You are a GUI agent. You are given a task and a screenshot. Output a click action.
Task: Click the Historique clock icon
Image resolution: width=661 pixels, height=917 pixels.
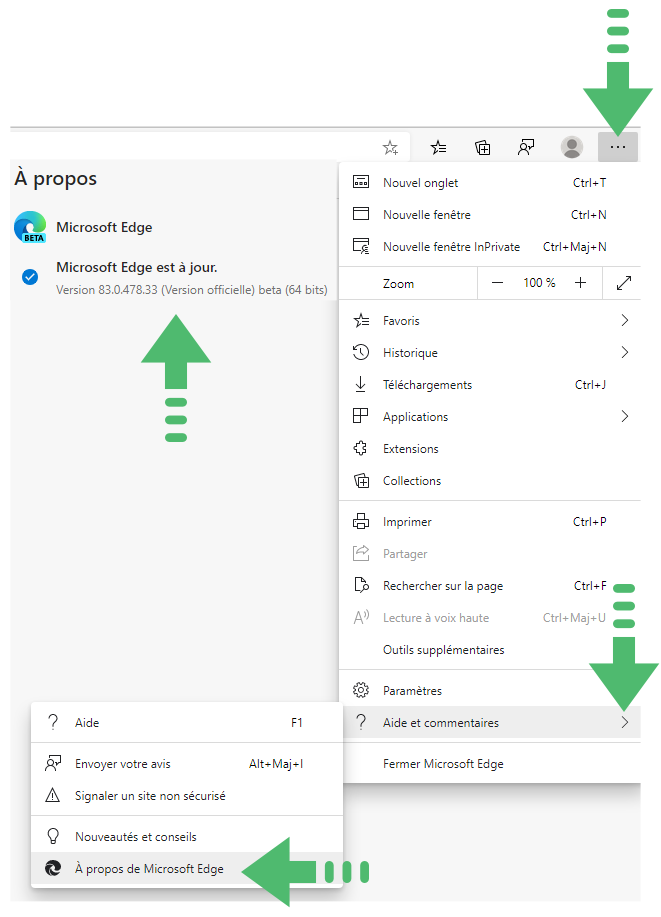point(361,352)
